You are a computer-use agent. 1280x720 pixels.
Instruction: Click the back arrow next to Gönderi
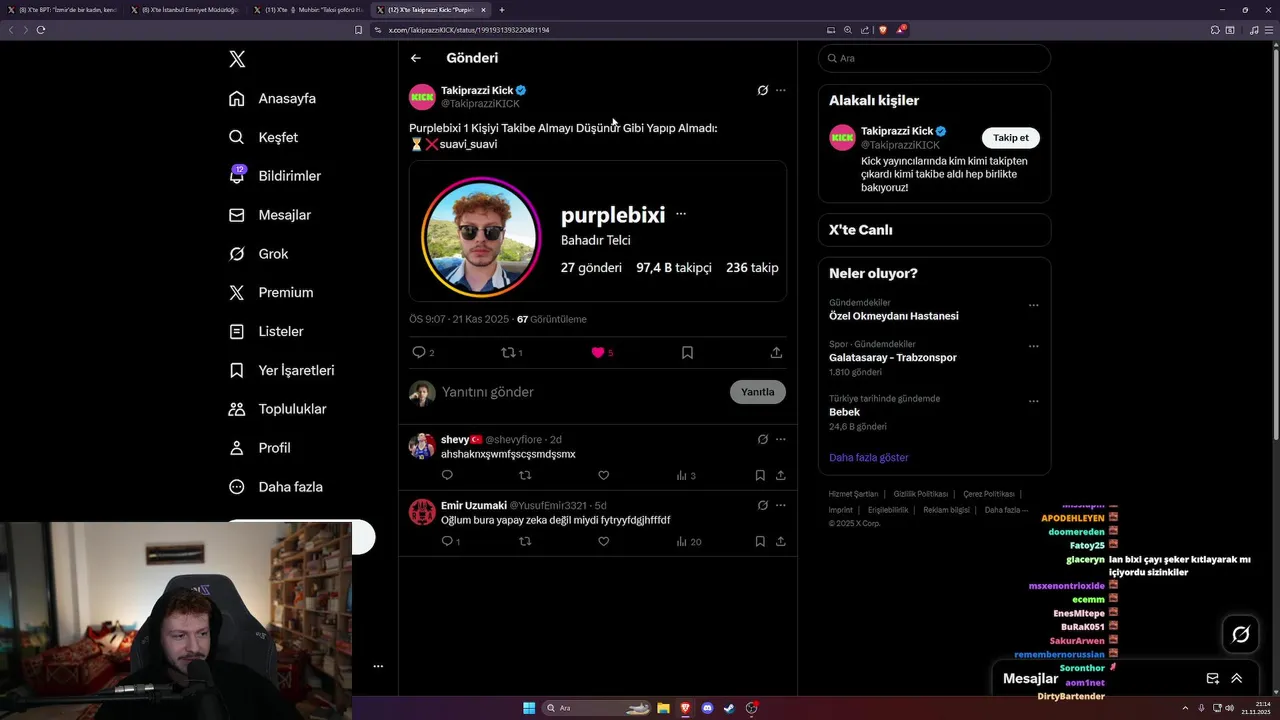tap(416, 58)
